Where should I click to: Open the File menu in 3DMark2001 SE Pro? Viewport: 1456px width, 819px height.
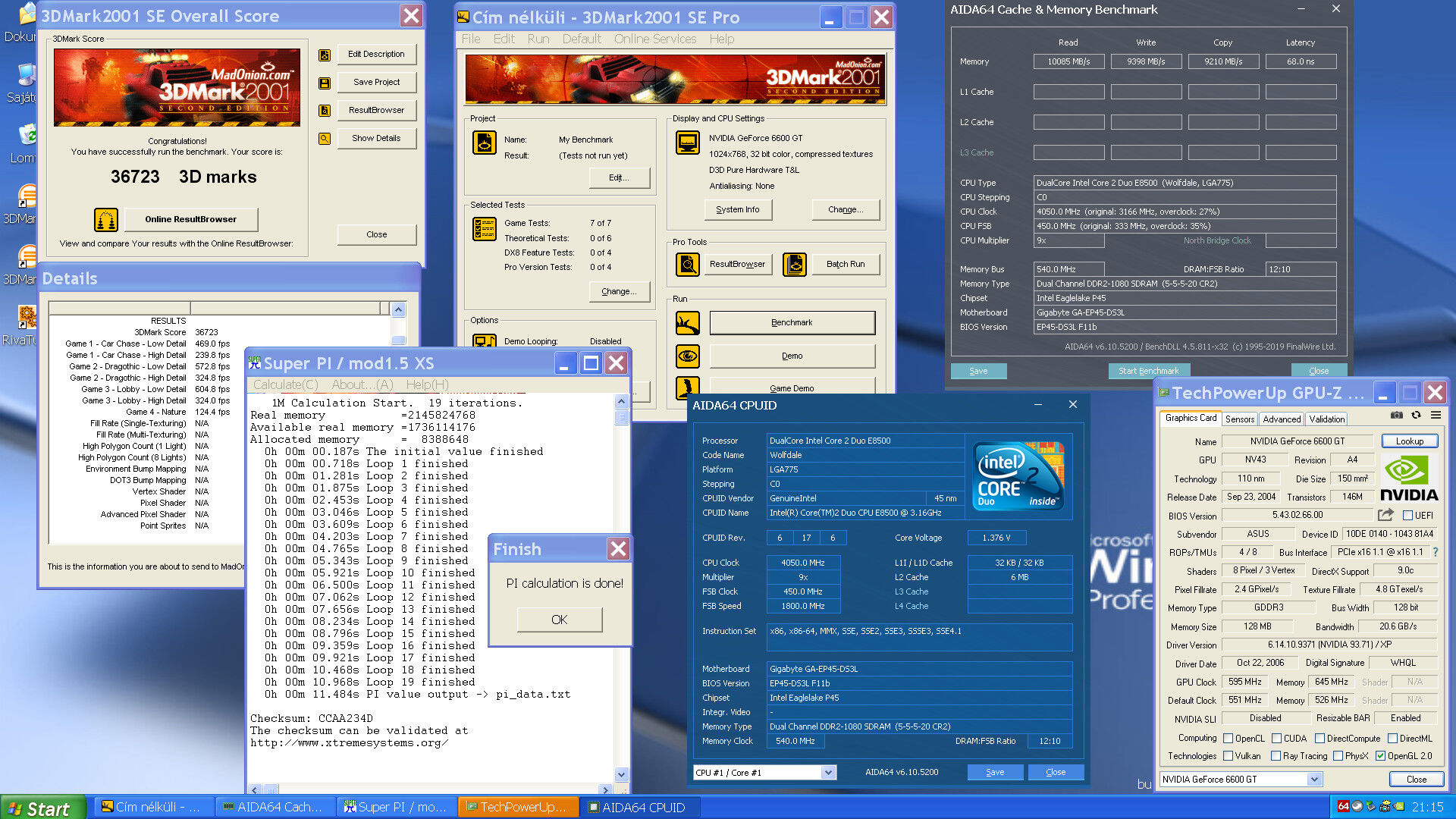click(471, 39)
